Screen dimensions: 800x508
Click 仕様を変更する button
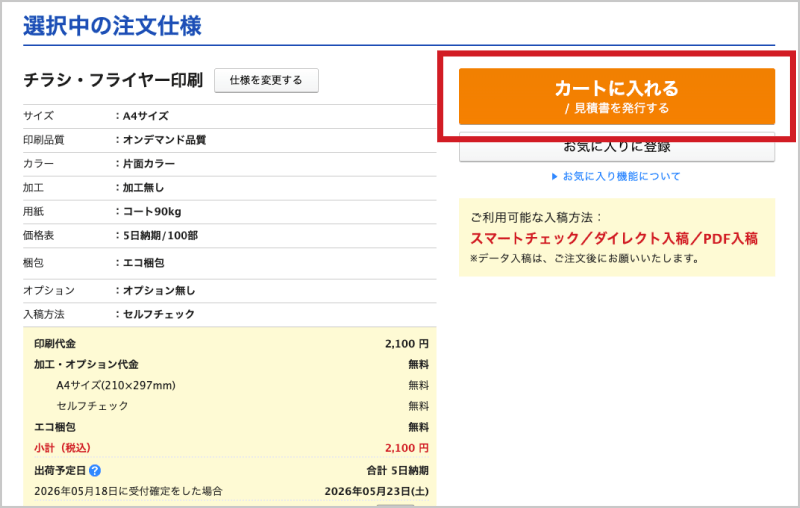click(x=266, y=81)
